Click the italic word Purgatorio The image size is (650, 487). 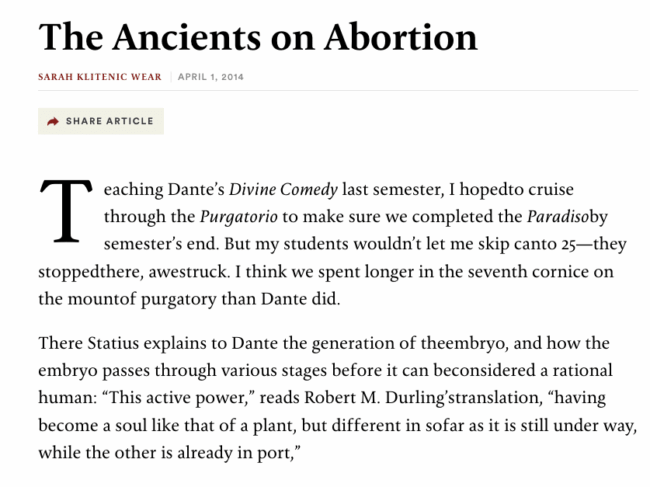click(x=233, y=215)
